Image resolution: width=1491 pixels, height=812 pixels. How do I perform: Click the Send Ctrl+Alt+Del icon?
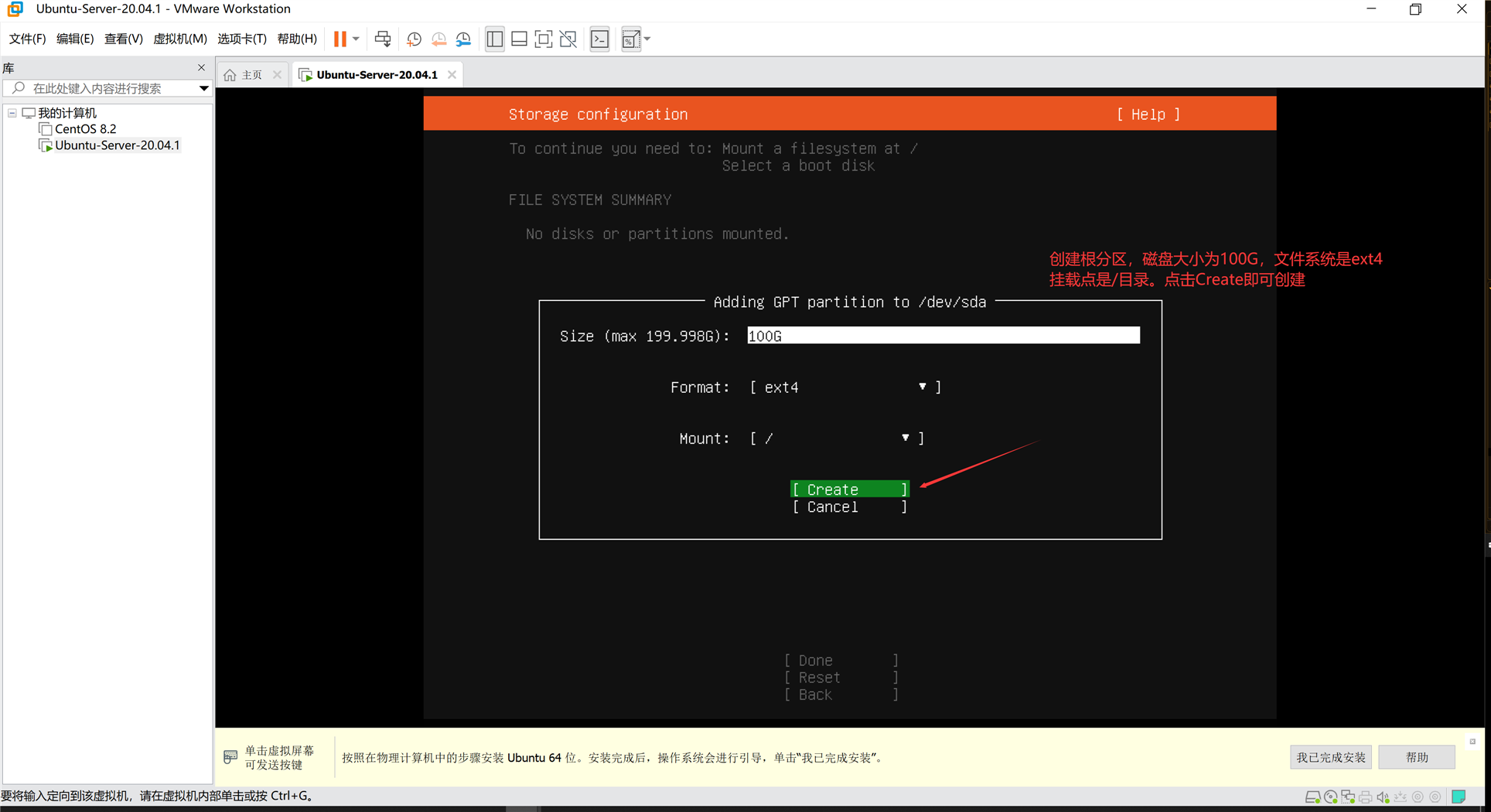[x=383, y=39]
